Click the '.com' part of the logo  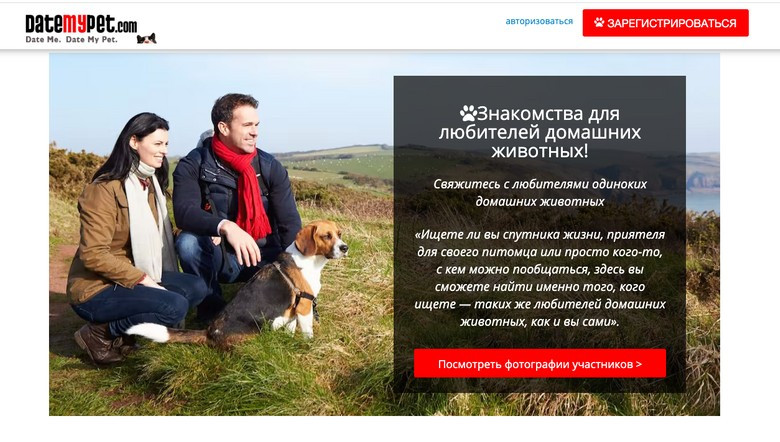pos(127,26)
